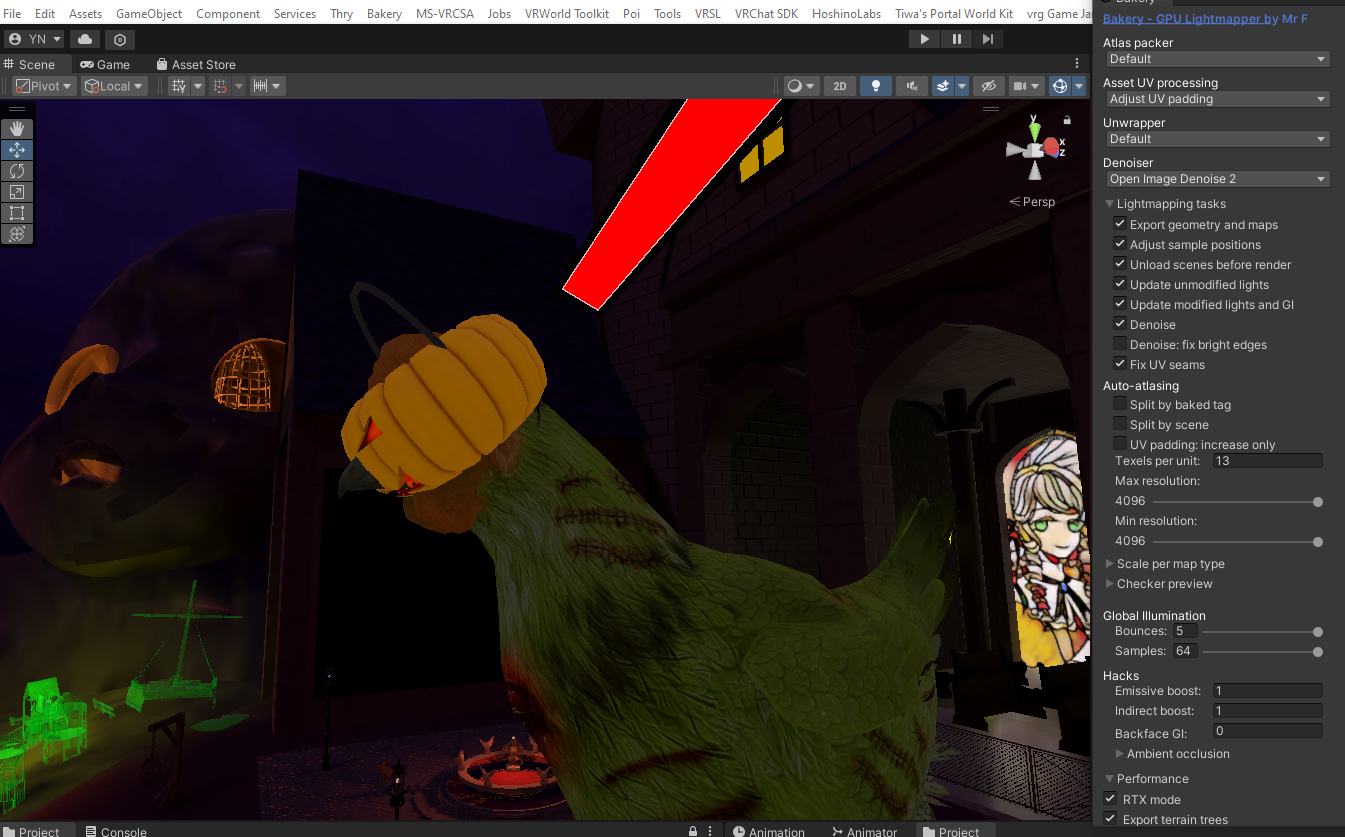The height and width of the screenshot is (837, 1345).
Task: Open the Pivot handle position dropdown
Action: tap(44, 86)
